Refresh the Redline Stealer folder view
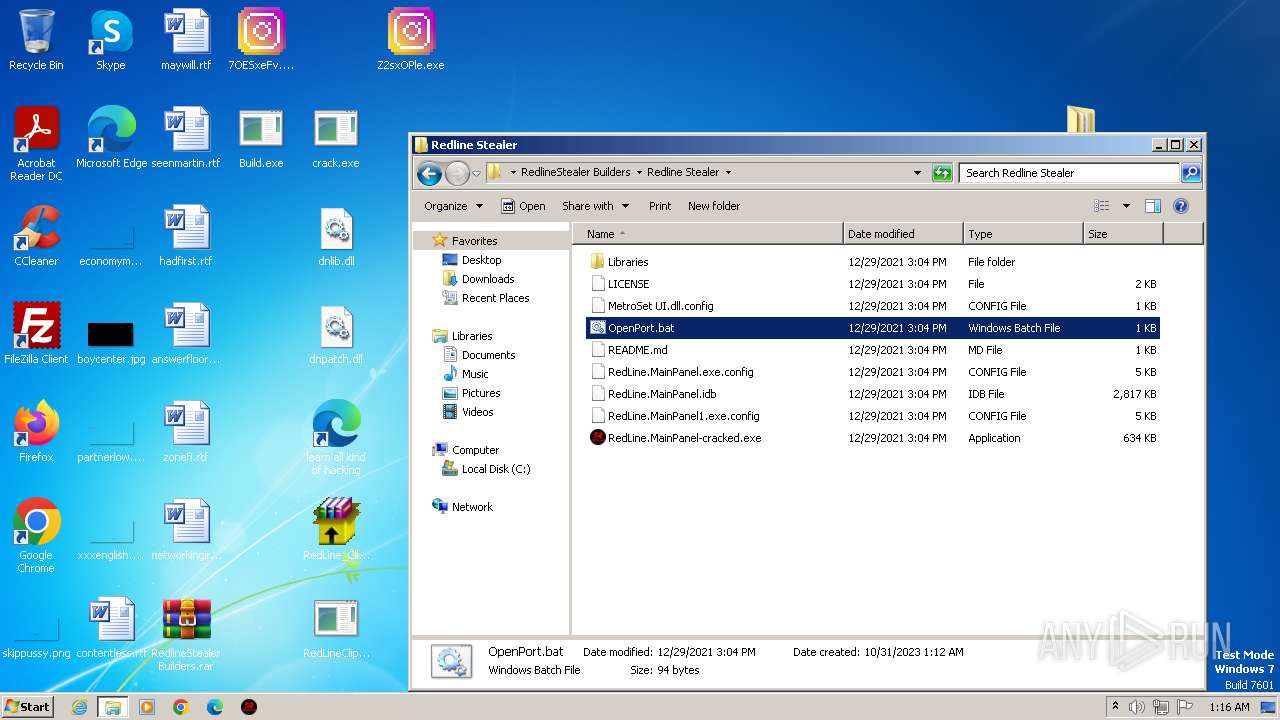1280x720 pixels. pos(942,173)
